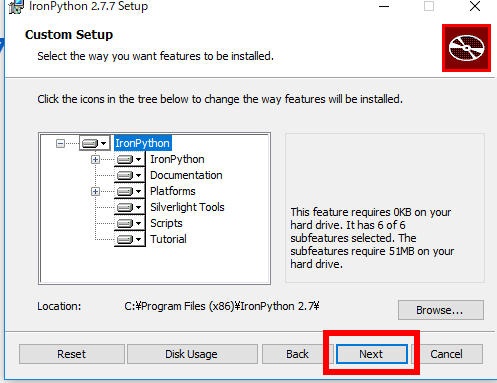Collapse the root IronPython tree node
This screenshot has height=383, width=497.
[x=60, y=144]
